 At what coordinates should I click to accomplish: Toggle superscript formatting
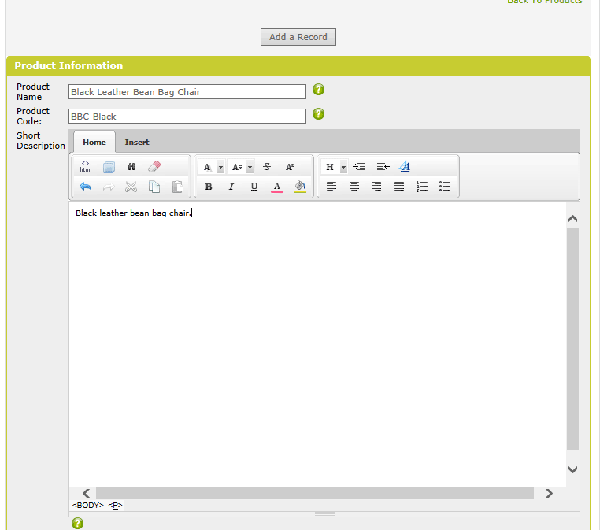click(290, 167)
